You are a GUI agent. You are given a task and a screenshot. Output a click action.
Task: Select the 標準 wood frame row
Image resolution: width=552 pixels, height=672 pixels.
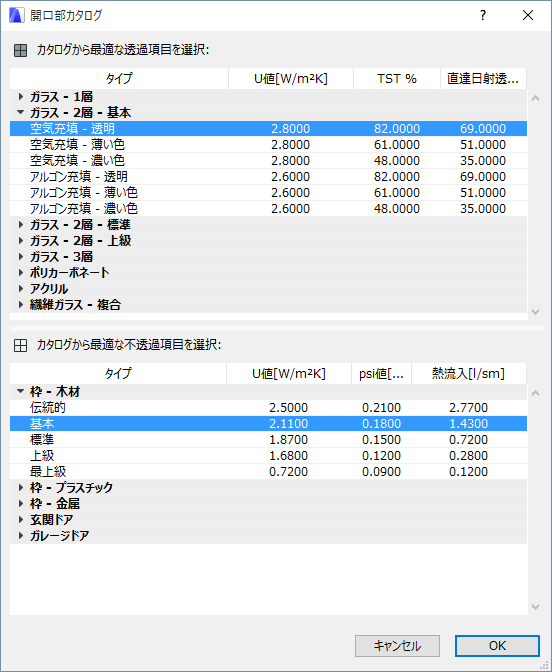coord(268,440)
